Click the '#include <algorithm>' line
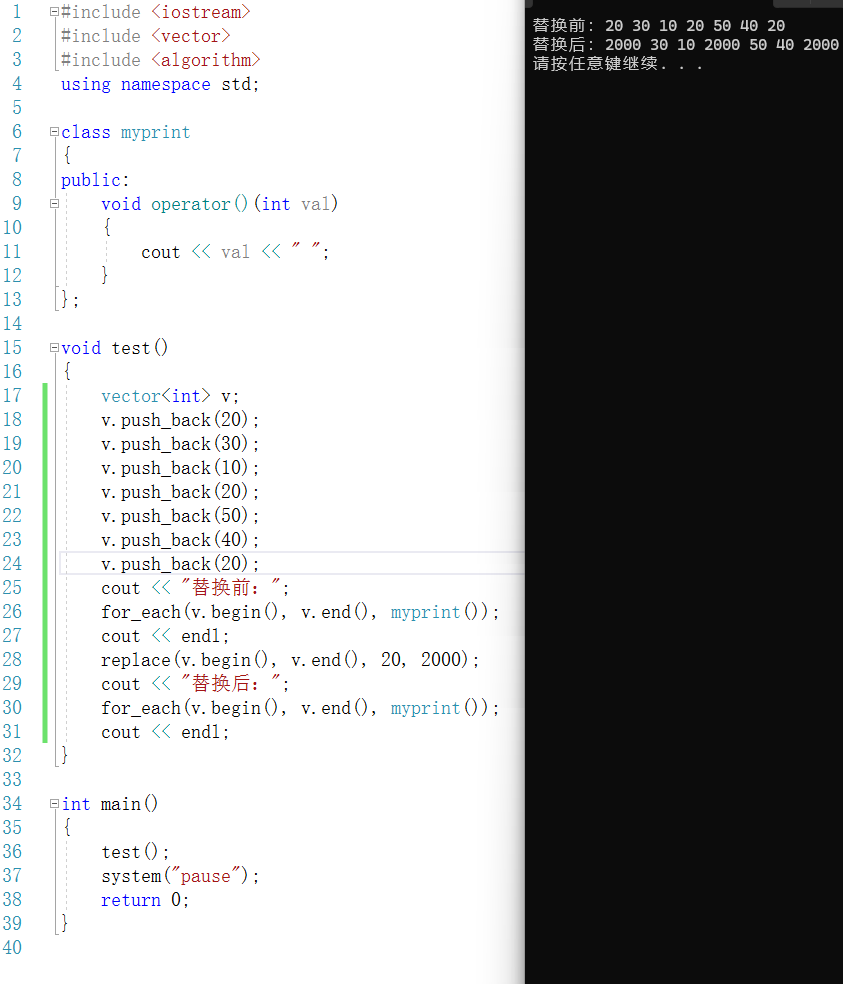843x984 pixels. coord(161,60)
